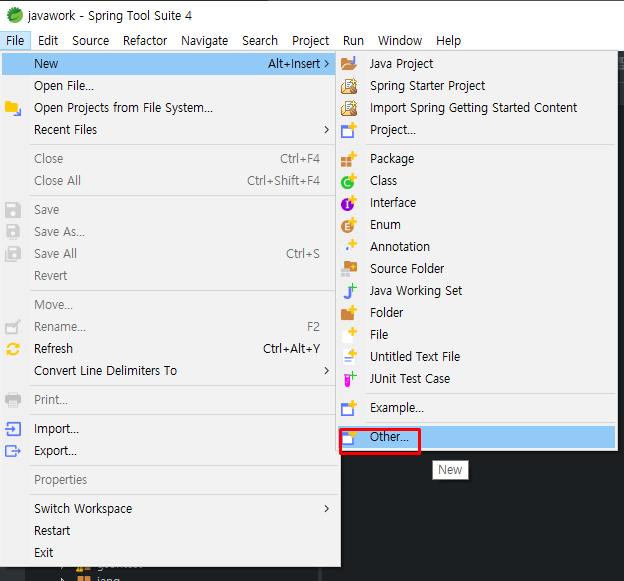
Task: Select Spring Starter Project
Action: (477, 86)
